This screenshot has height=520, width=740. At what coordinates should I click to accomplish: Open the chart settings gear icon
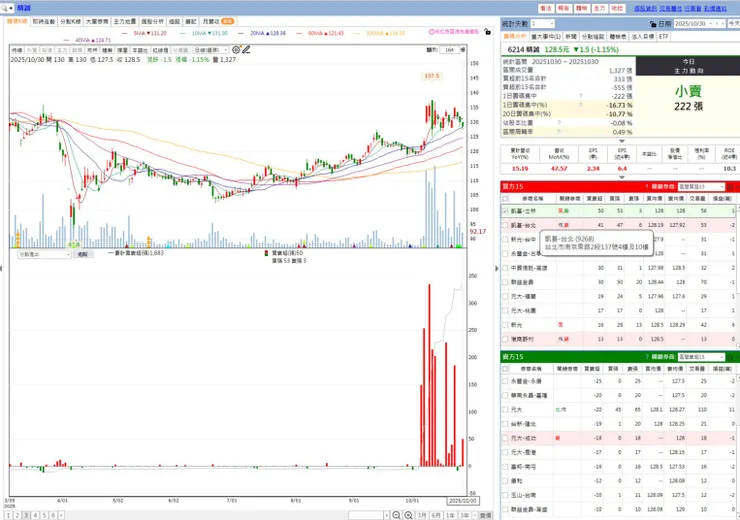coord(236,50)
